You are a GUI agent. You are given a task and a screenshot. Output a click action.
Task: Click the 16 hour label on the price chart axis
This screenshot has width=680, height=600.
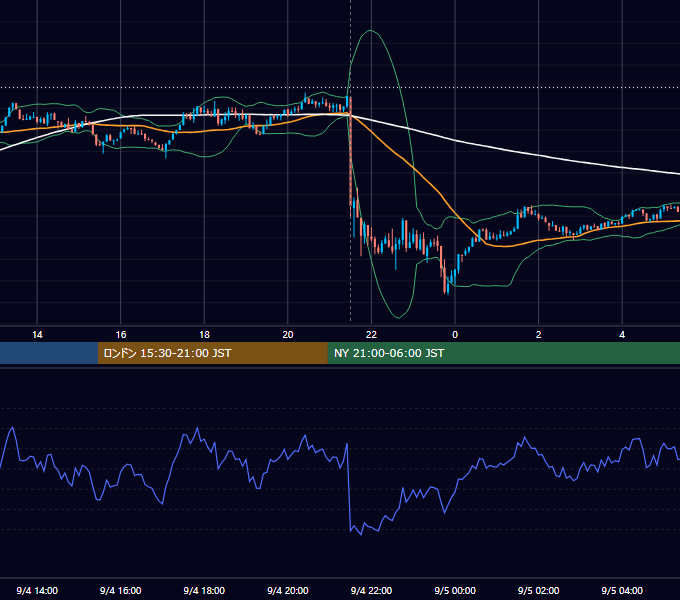pyautogui.click(x=121, y=335)
